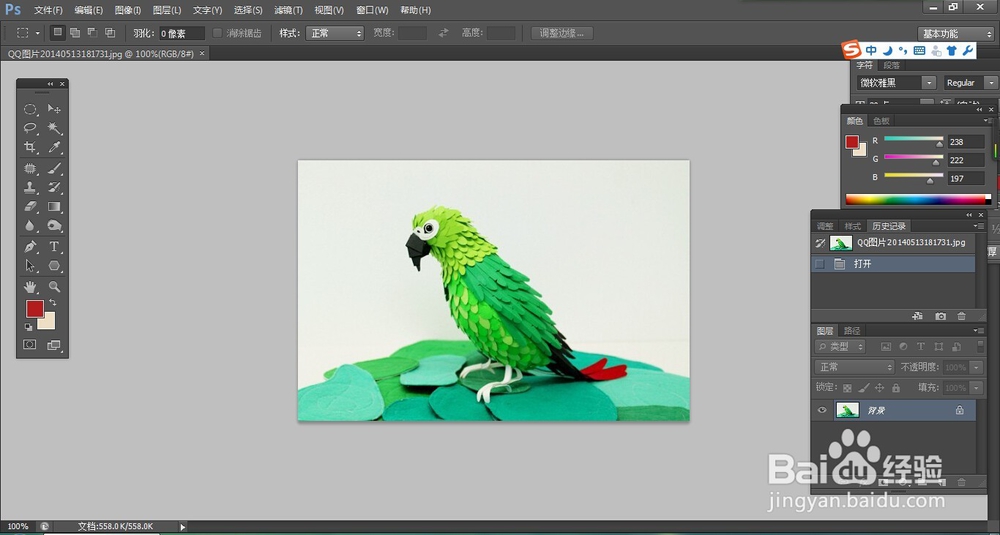Viewport: 1000px width, 535px height.
Task: Toggle the box beside 打开 history state
Action: pos(820,264)
